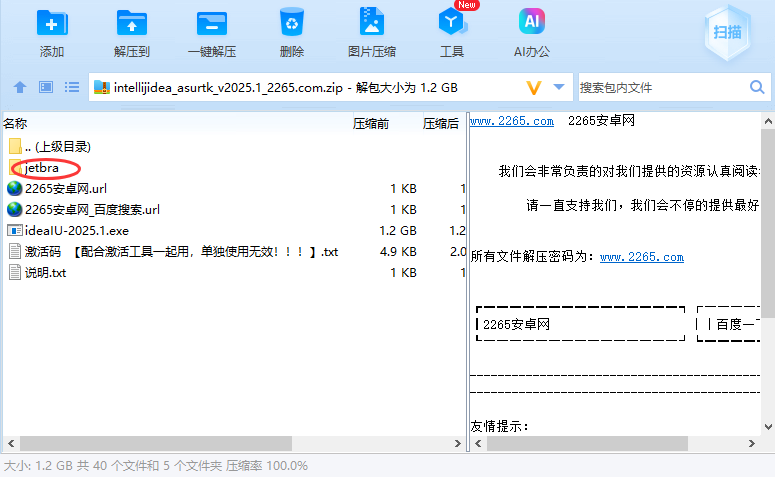The height and width of the screenshot is (477, 775).
Task: Open www.2265.com link at top of preview
Action: (512, 121)
